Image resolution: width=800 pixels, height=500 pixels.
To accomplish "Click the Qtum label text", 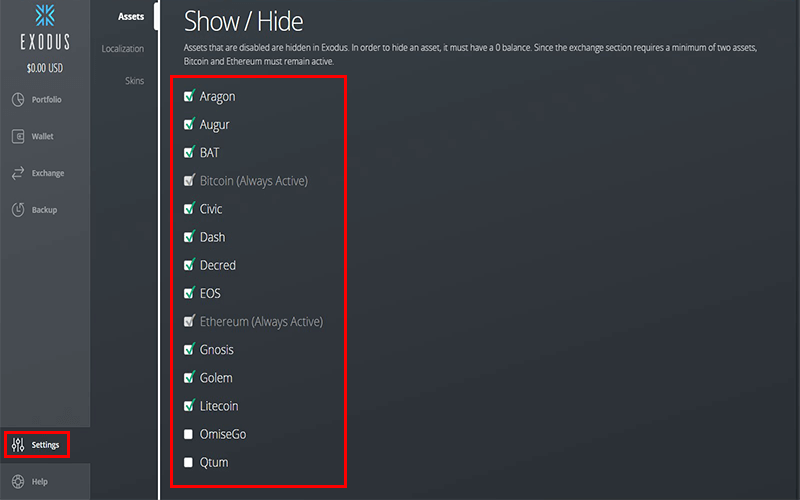I will (214, 462).
